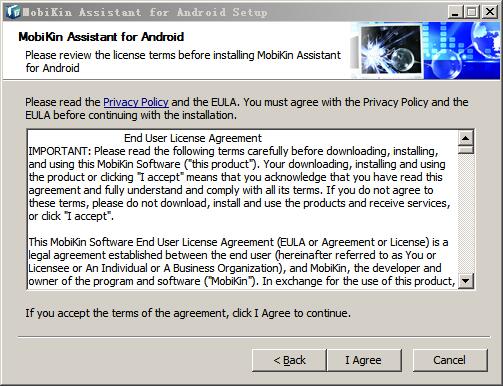Go to previous step with Back button

tap(289, 360)
